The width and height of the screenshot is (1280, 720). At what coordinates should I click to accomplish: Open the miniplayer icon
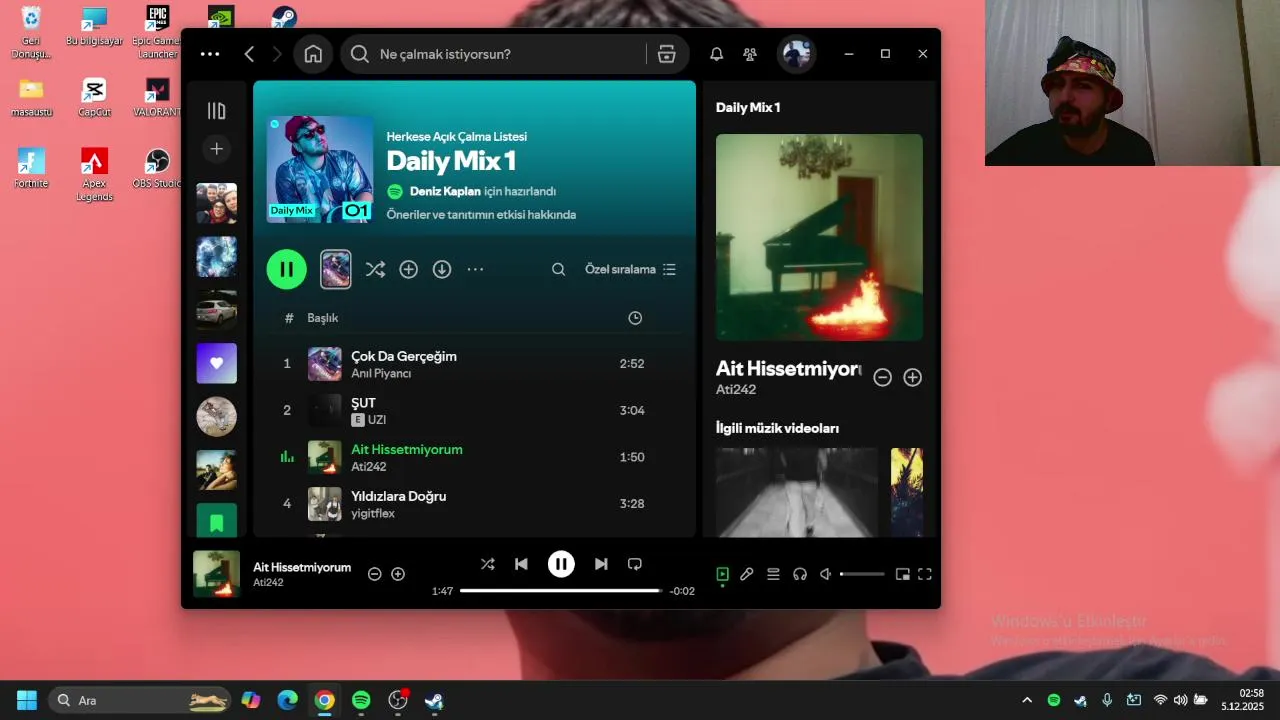coord(902,574)
